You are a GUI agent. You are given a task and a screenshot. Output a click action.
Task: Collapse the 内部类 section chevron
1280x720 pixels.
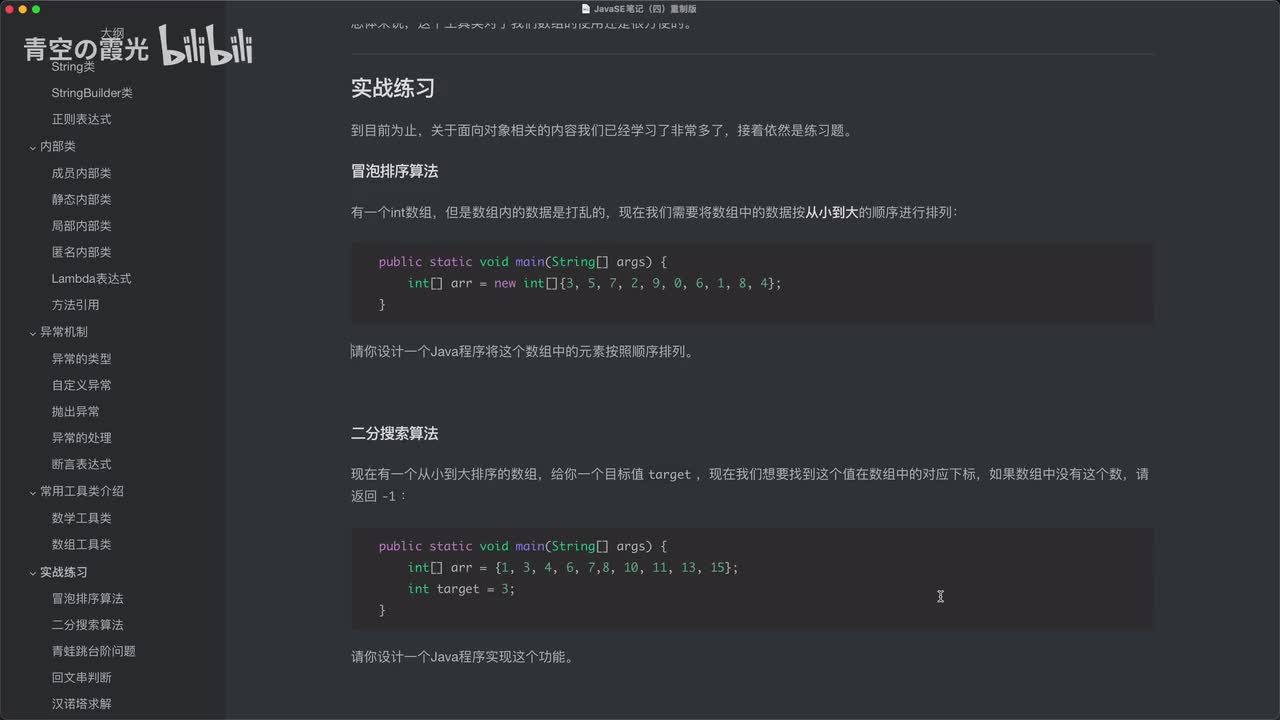click(x=32, y=147)
